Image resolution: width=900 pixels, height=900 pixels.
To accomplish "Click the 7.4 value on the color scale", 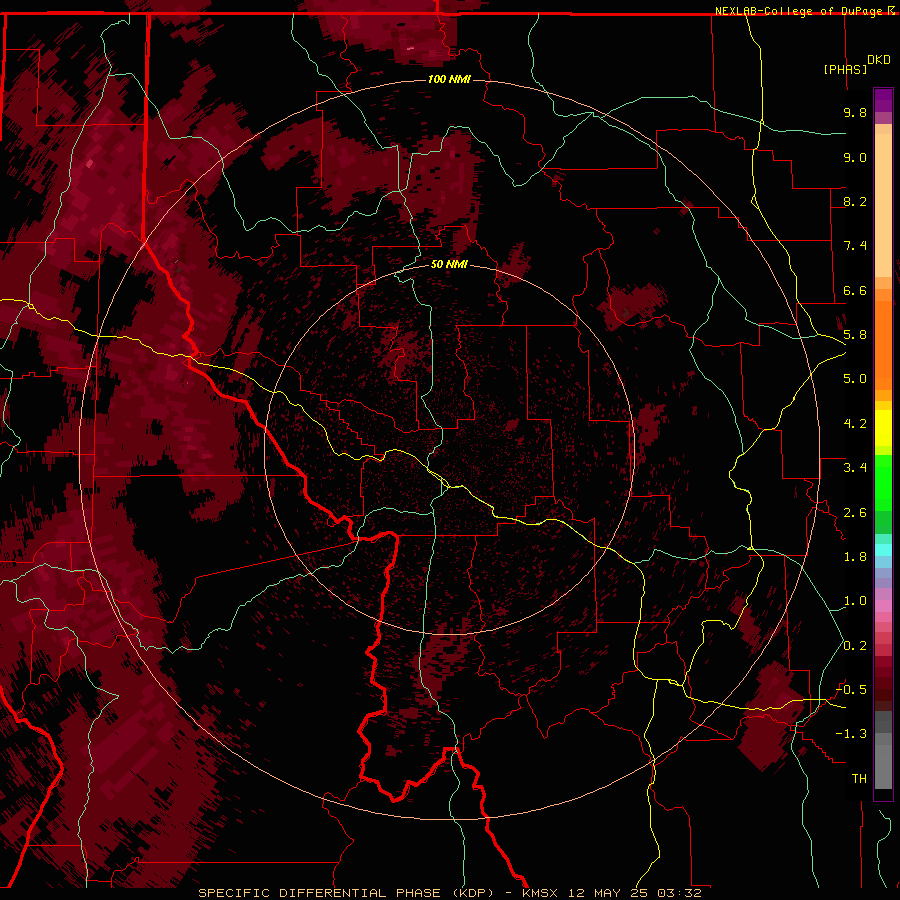I will click(x=855, y=246).
